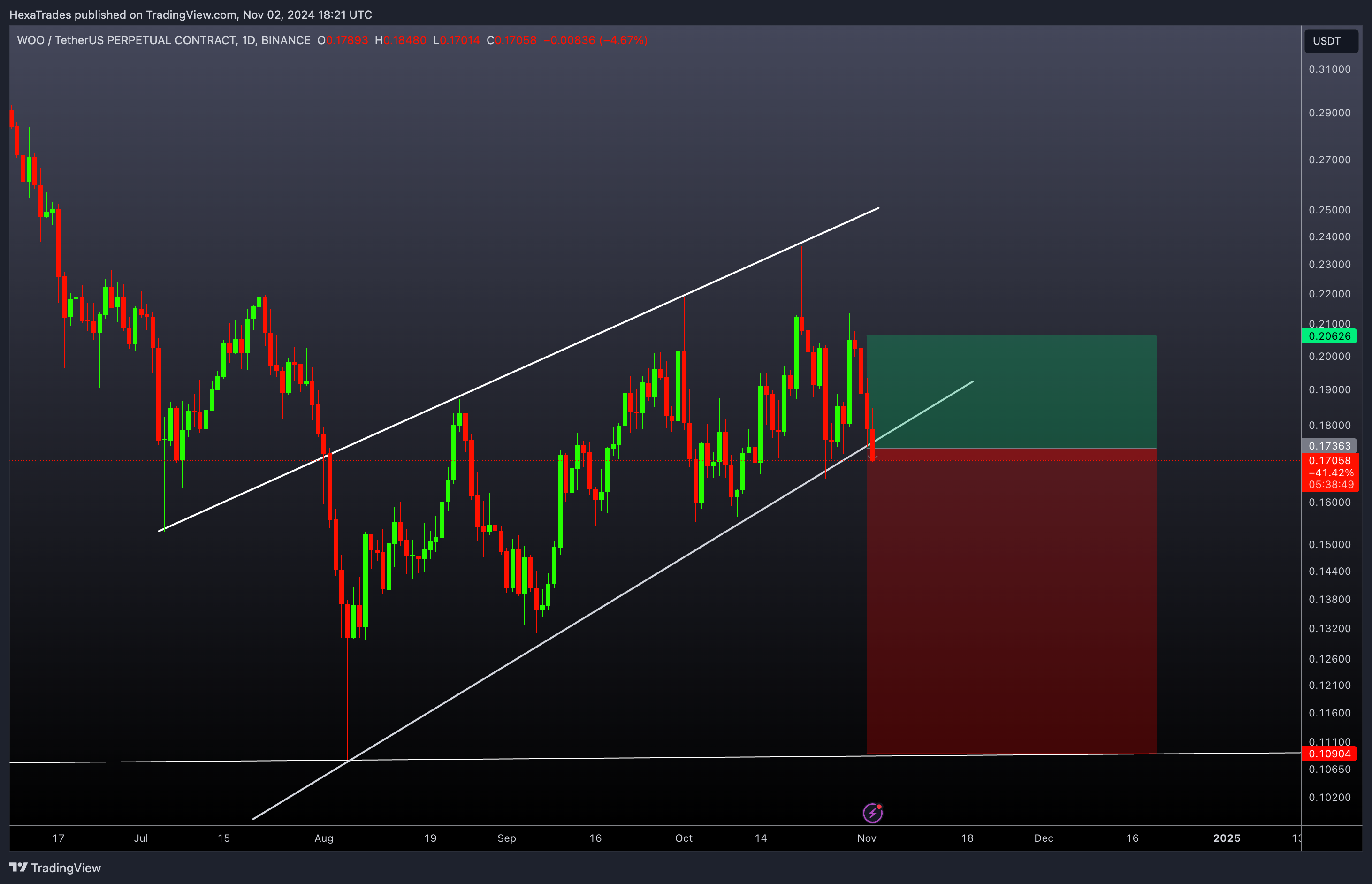Click the Jul date on time axis
The width and height of the screenshot is (1372, 884).
(x=141, y=838)
